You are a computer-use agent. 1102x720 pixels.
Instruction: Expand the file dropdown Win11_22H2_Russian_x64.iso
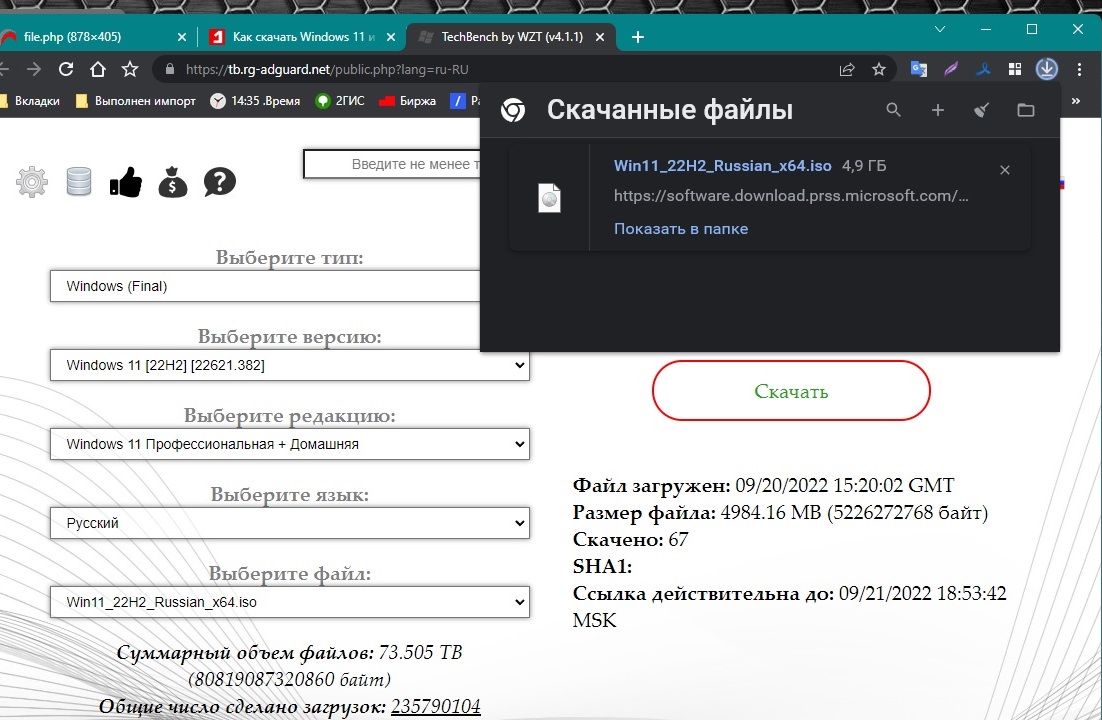(x=290, y=602)
